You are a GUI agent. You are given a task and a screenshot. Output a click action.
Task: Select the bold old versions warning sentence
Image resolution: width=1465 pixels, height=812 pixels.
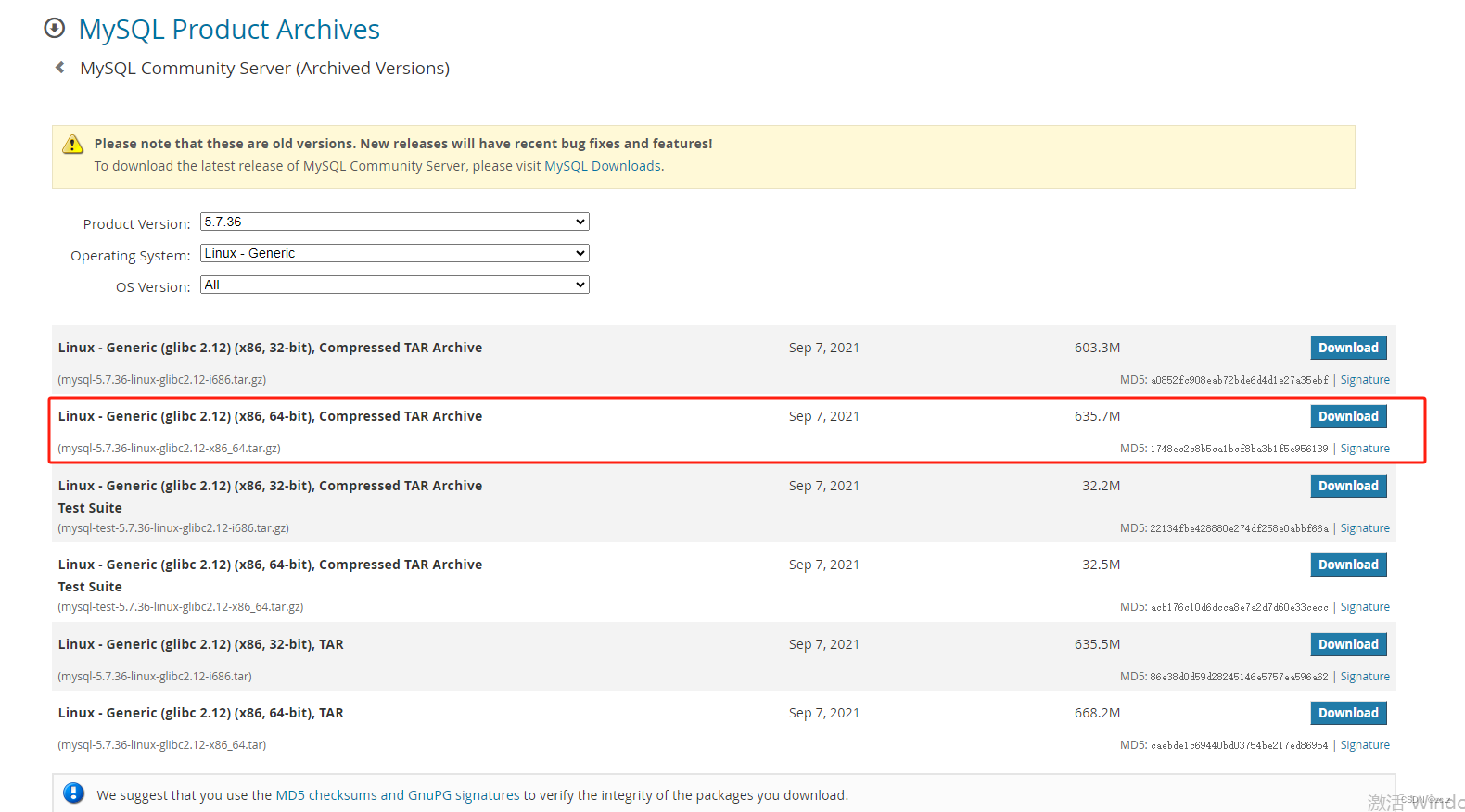click(403, 144)
